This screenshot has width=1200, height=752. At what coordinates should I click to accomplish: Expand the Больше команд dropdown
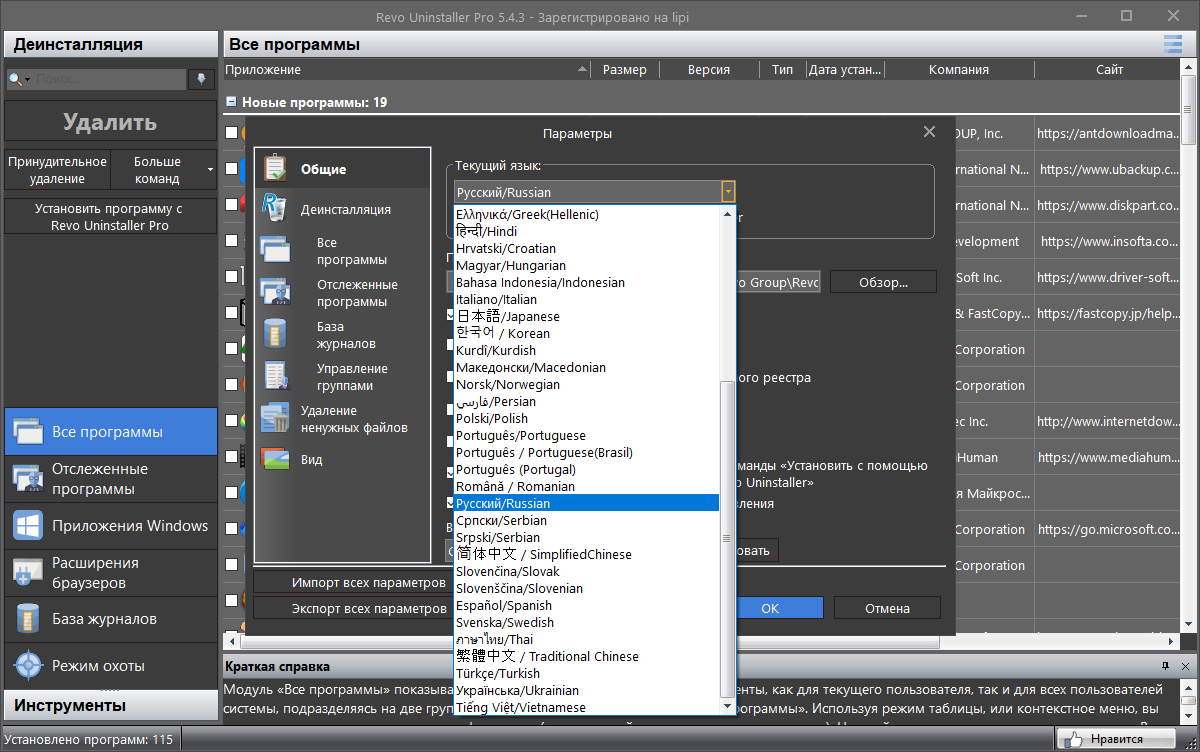pos(210,170)
